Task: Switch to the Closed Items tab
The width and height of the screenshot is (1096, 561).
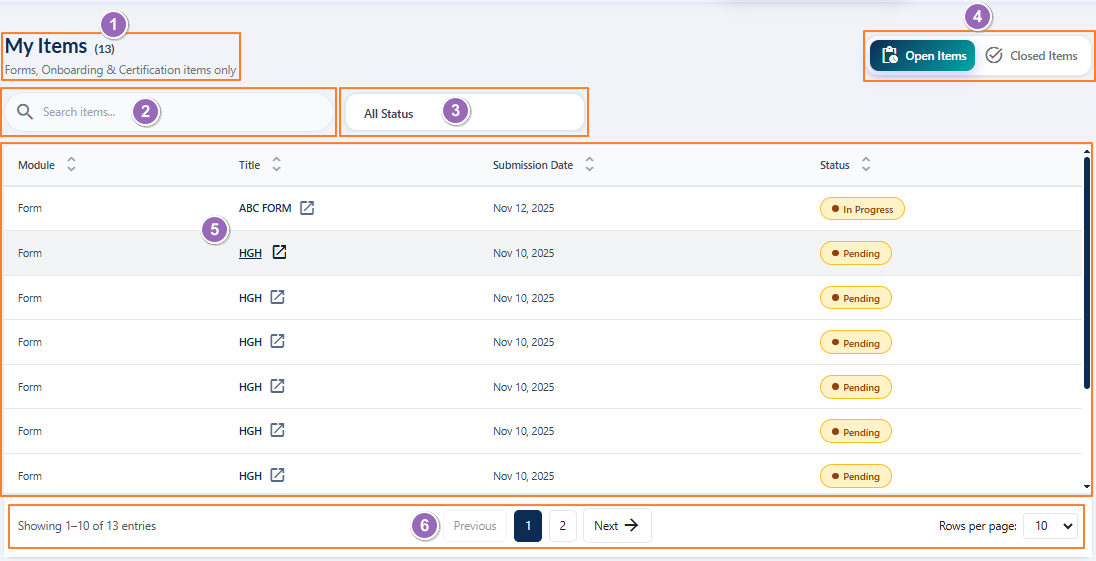Action: pyautogui.click(x=1032, y=56)
